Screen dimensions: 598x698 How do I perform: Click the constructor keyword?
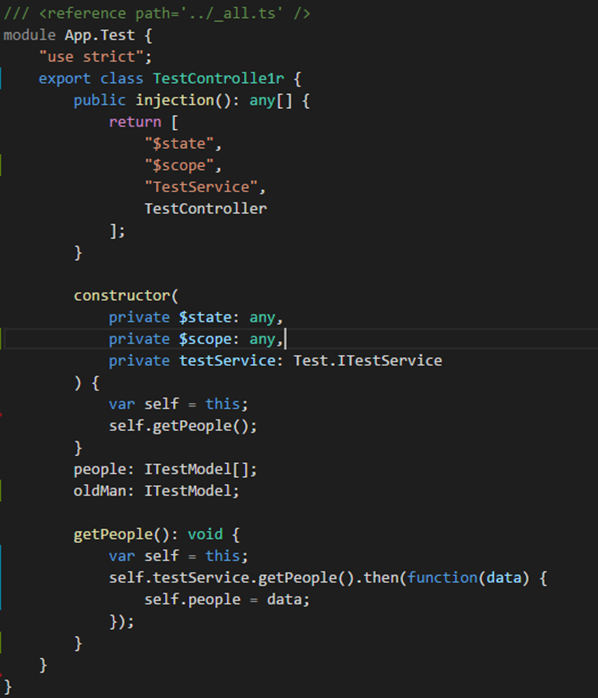pos(122,296)
